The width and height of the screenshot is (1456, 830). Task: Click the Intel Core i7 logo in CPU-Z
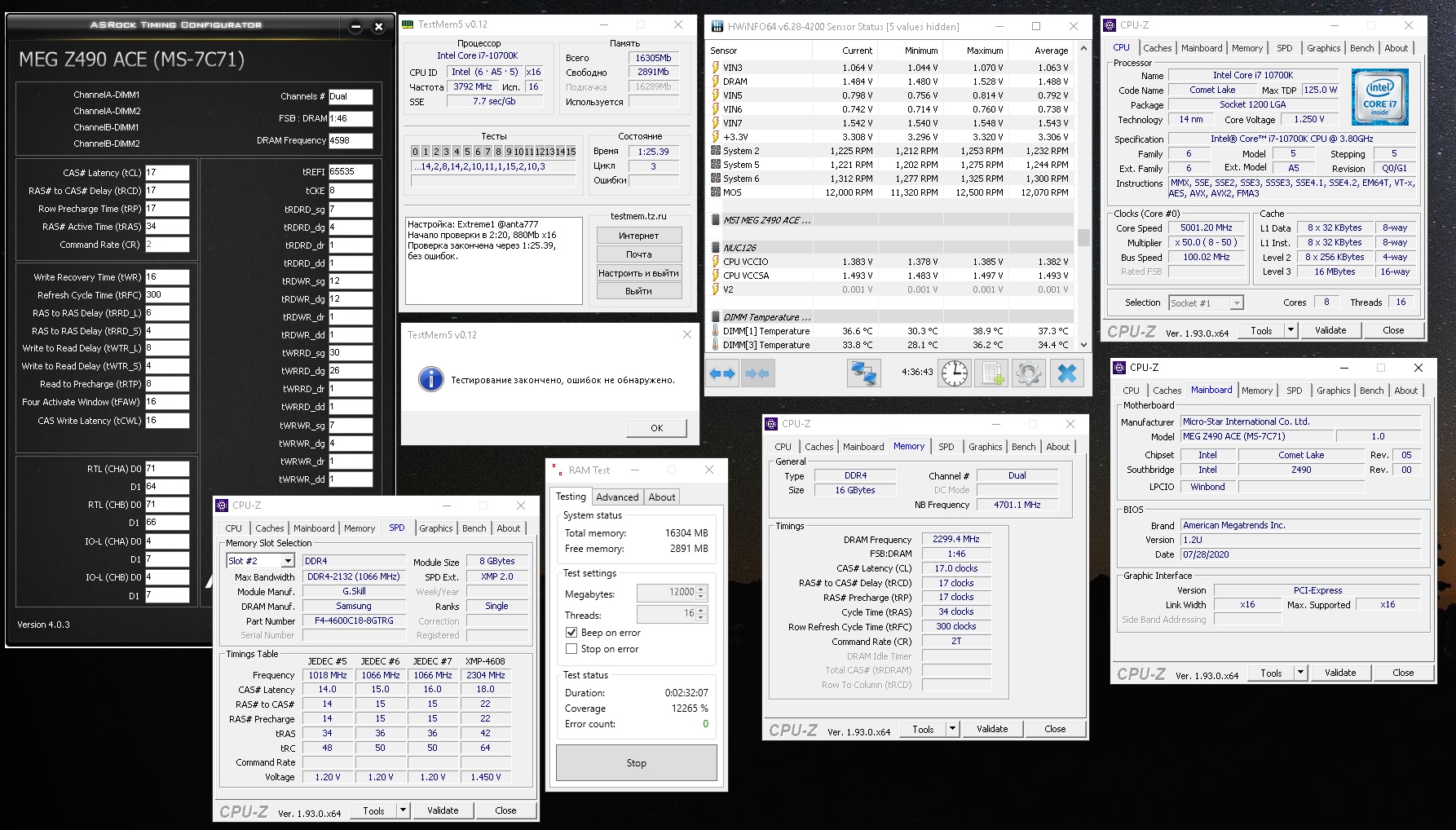(x=1379, y=97)
